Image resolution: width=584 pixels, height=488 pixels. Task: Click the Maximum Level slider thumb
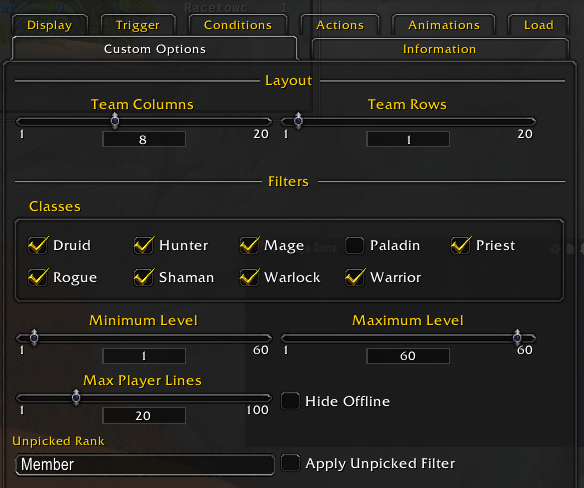coord(517,338)
